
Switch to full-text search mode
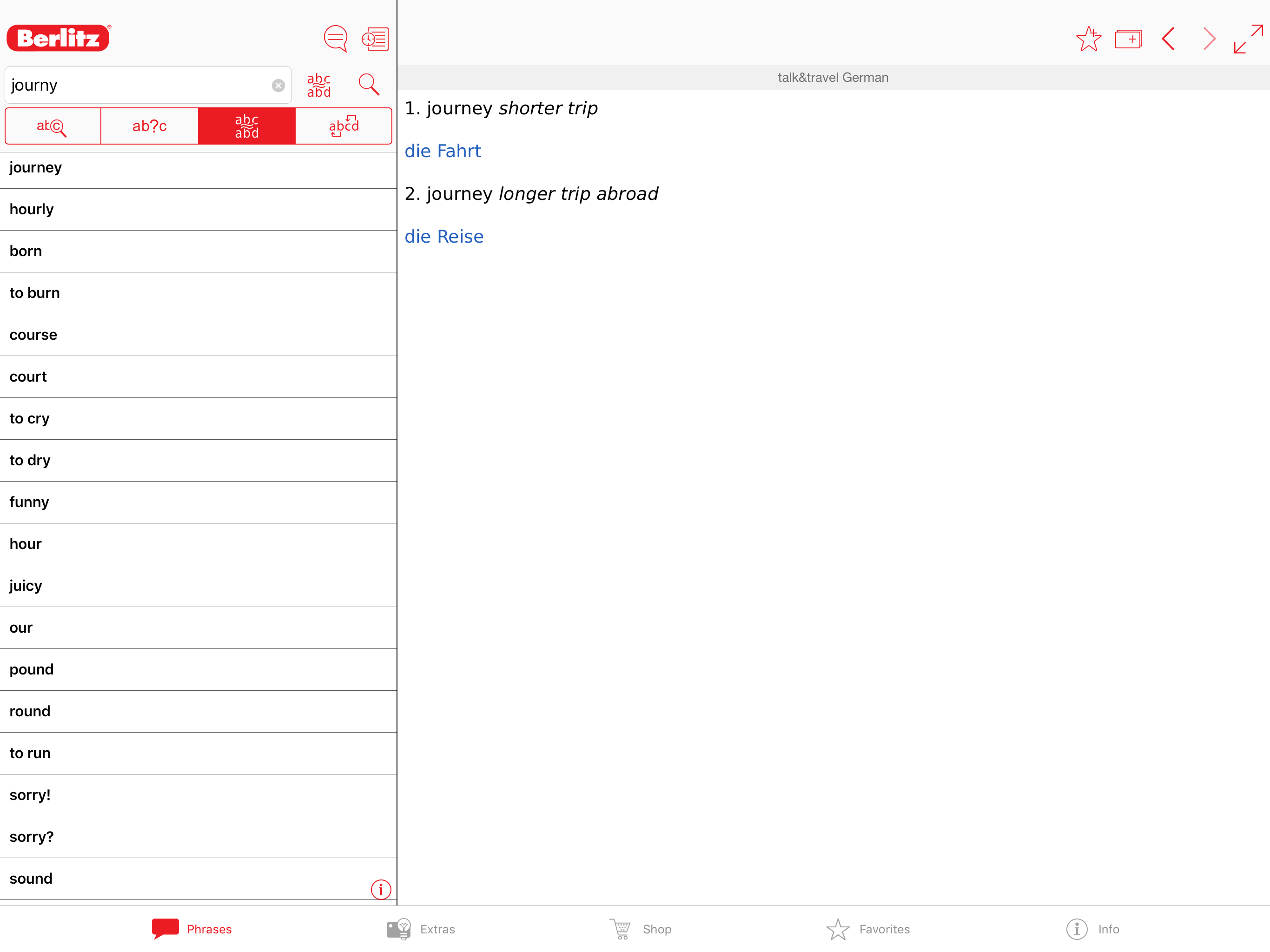click(53, 126)
